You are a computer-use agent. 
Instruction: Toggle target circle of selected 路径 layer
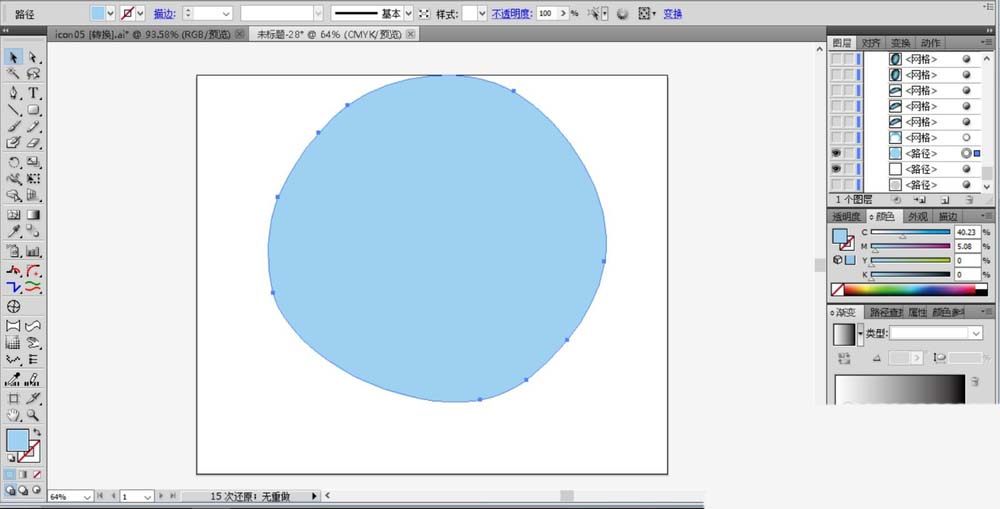tap(966, 153)
